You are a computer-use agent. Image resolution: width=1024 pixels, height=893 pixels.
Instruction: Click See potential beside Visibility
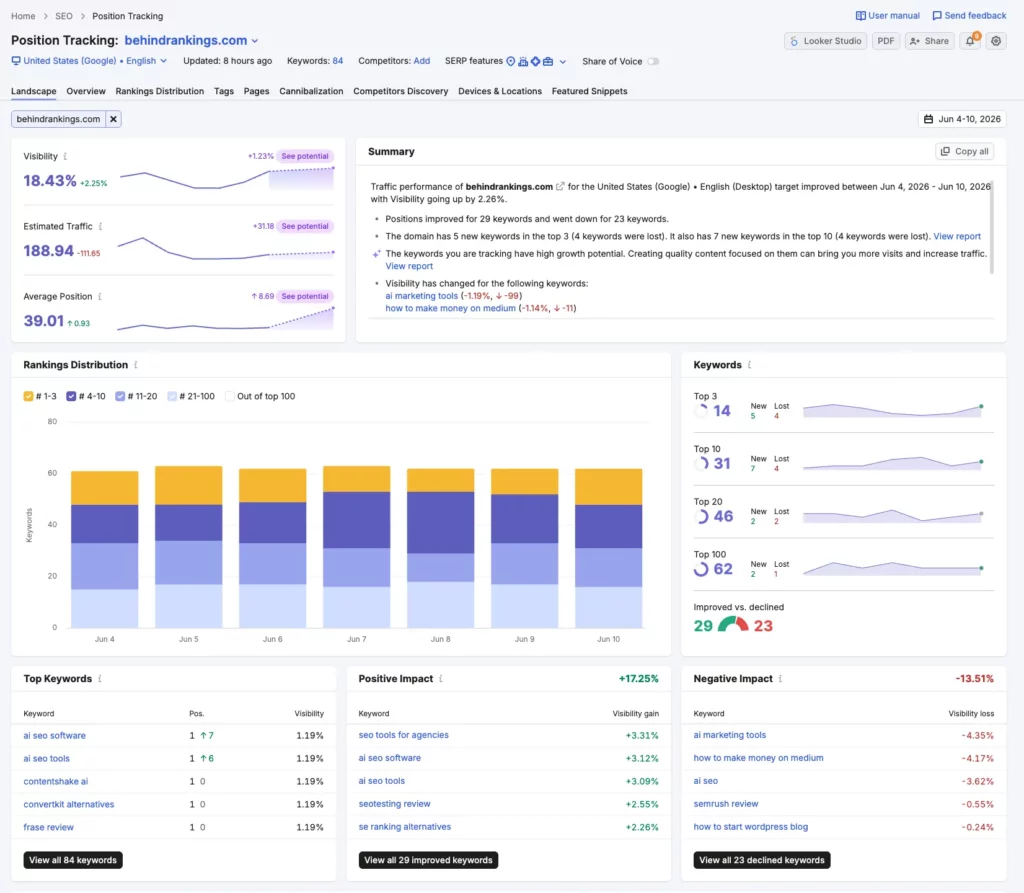[x=304, y=156]
